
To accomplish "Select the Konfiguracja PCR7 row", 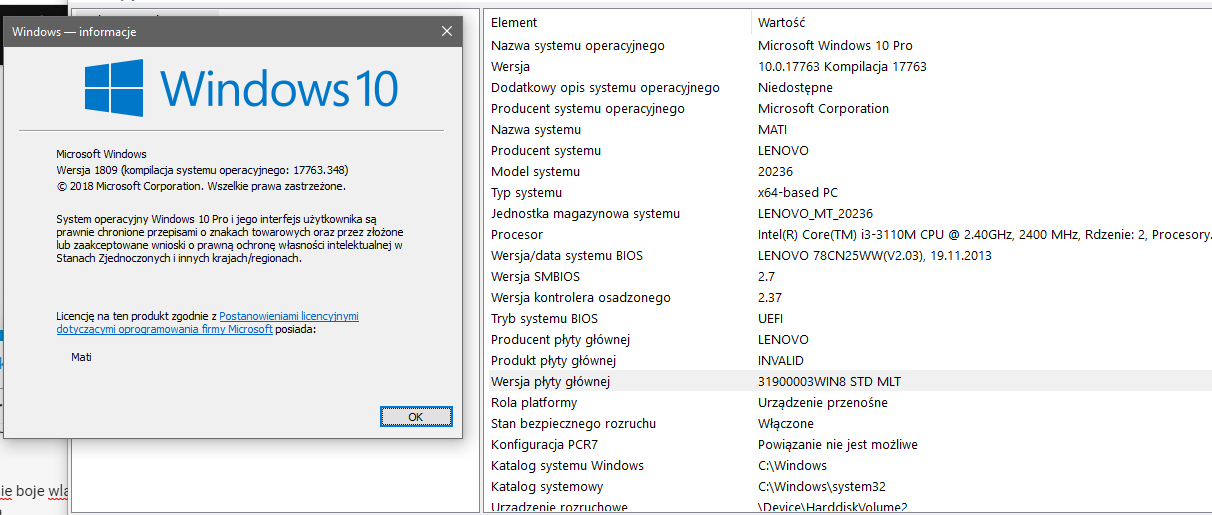I will click(x=849, y=444).
